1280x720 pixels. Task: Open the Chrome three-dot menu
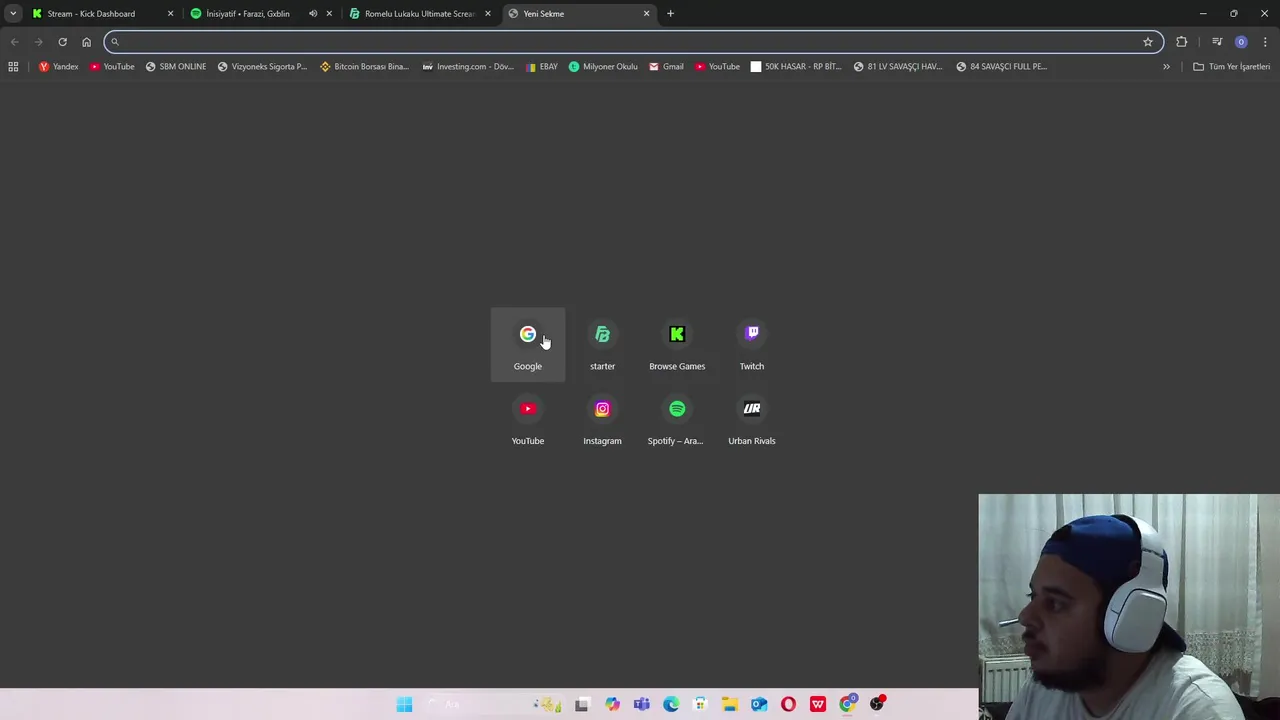pyautogui.click(x=1265, y=42)
